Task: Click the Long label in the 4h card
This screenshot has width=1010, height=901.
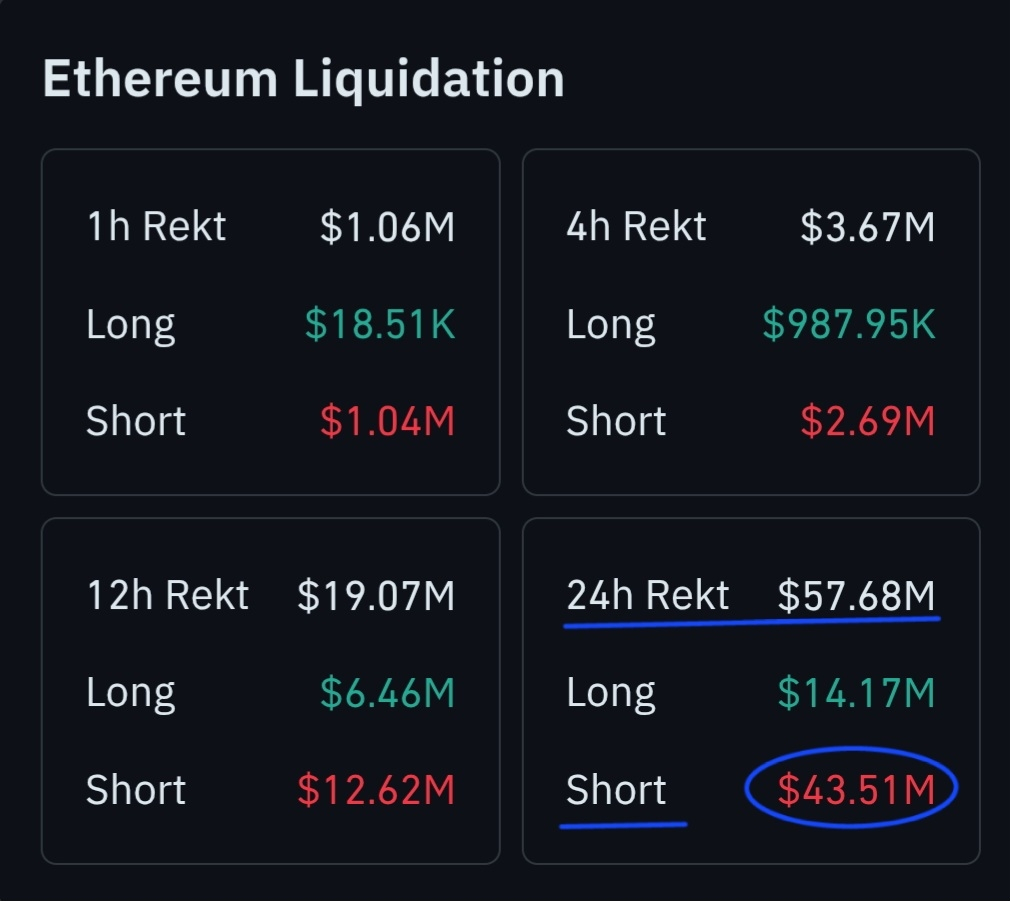Action: click(x=610, y=325)
